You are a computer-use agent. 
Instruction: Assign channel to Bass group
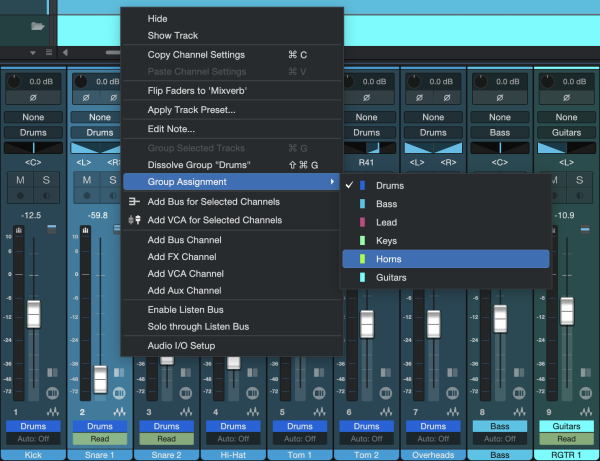[x=446, y=204]
